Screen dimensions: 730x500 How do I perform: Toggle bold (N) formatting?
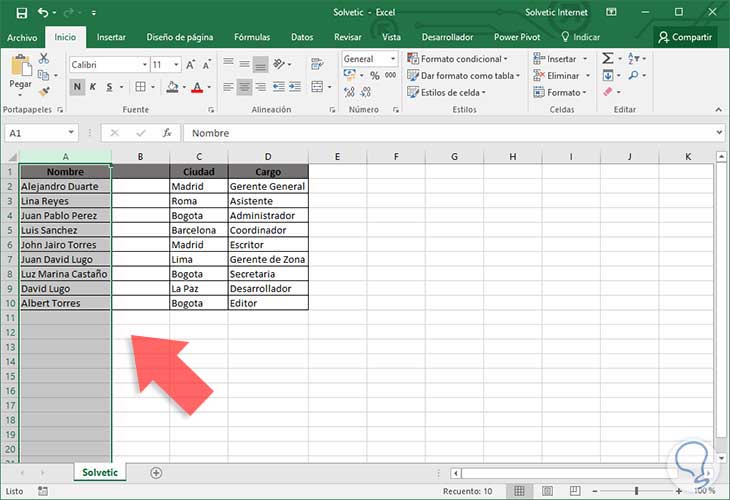tap(77, 87)
